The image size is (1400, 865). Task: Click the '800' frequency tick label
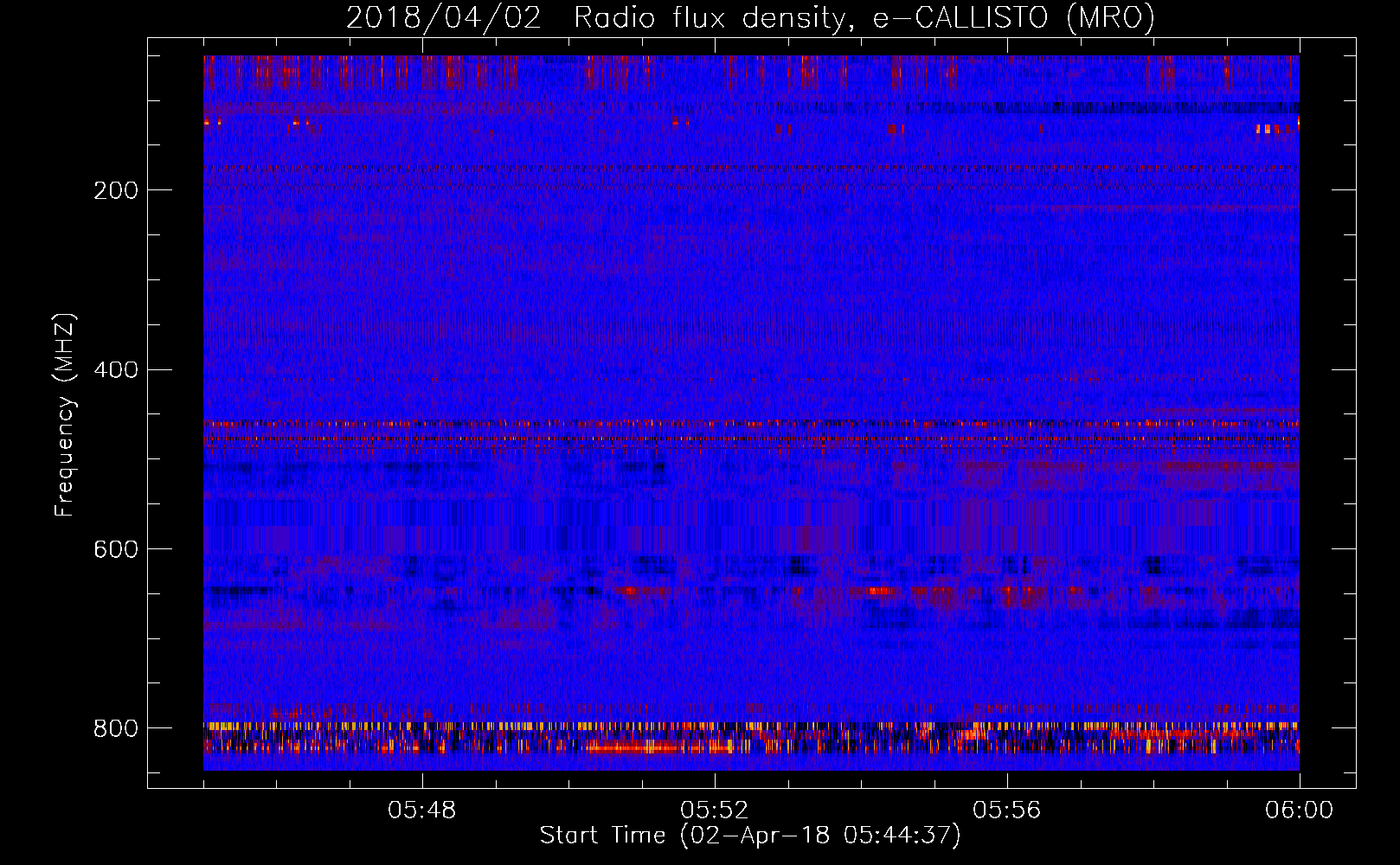click(x=116, y=728)
